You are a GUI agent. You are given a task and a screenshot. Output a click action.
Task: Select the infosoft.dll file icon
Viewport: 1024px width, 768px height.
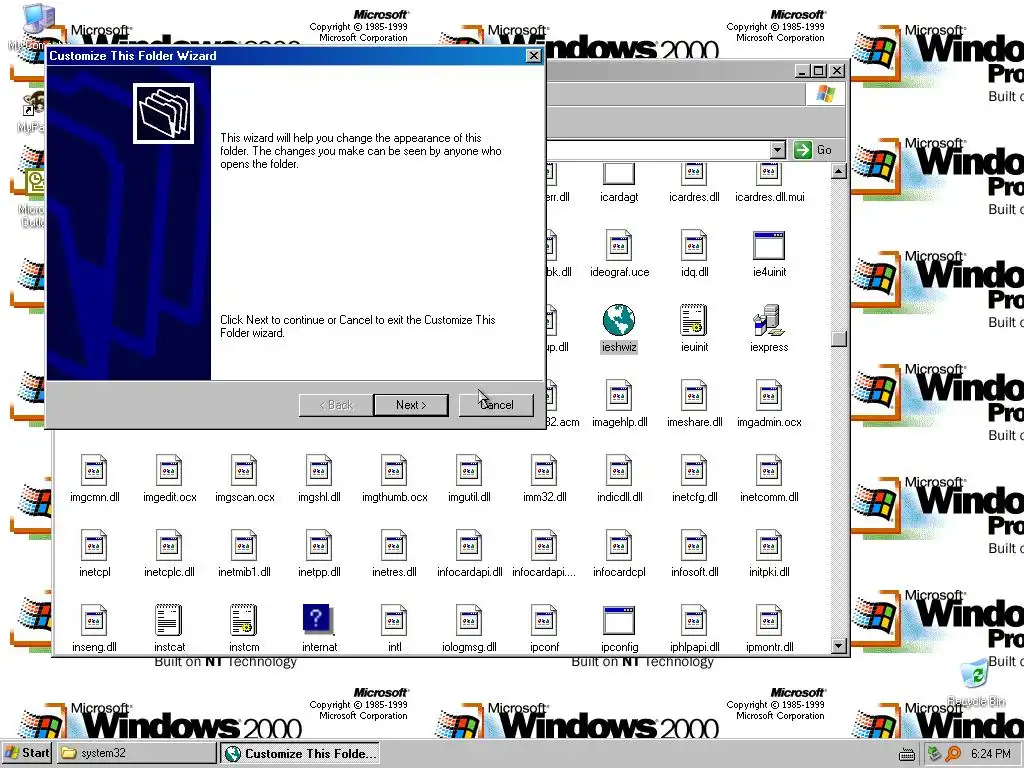694,545
